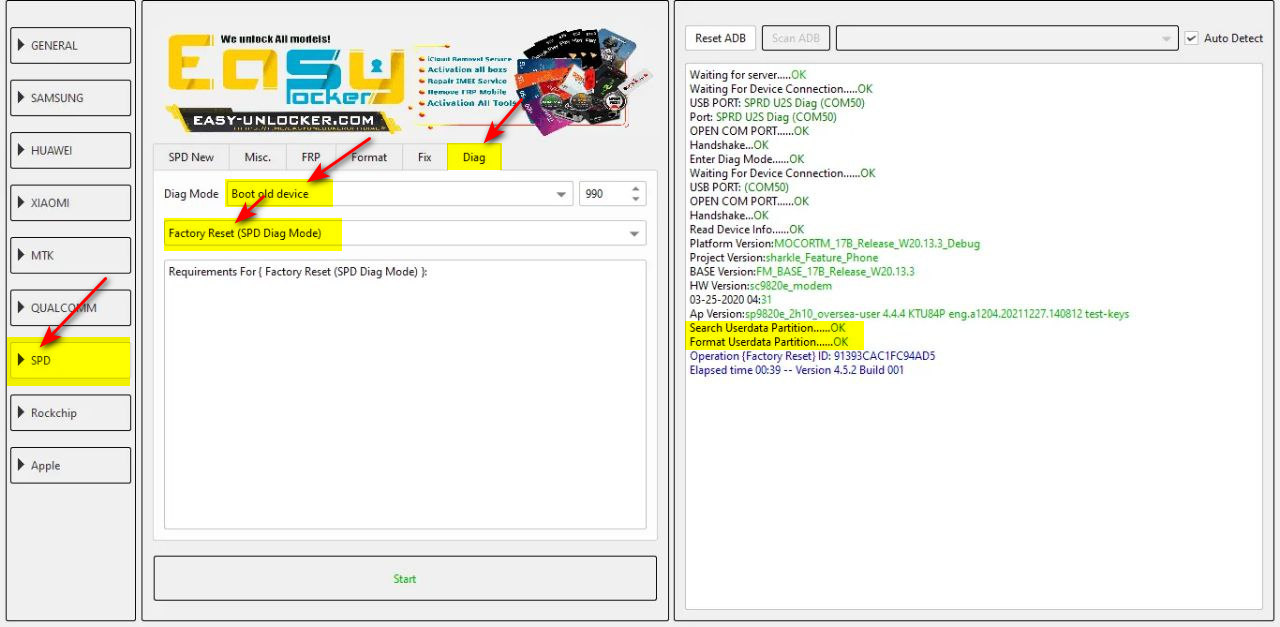Select 'Search Userdata Partition......OK' log line

[768, 328]
